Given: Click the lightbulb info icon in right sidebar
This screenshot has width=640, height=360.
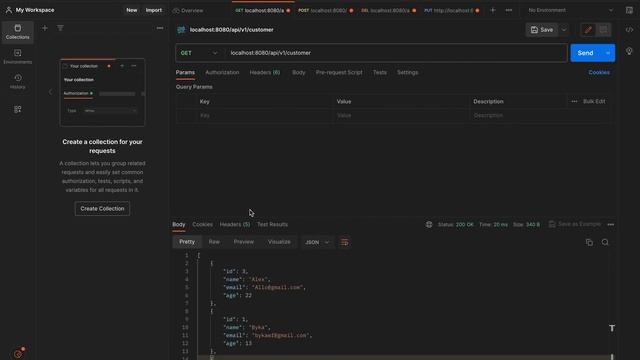Looking at the screenshot, I should [629, 51].
